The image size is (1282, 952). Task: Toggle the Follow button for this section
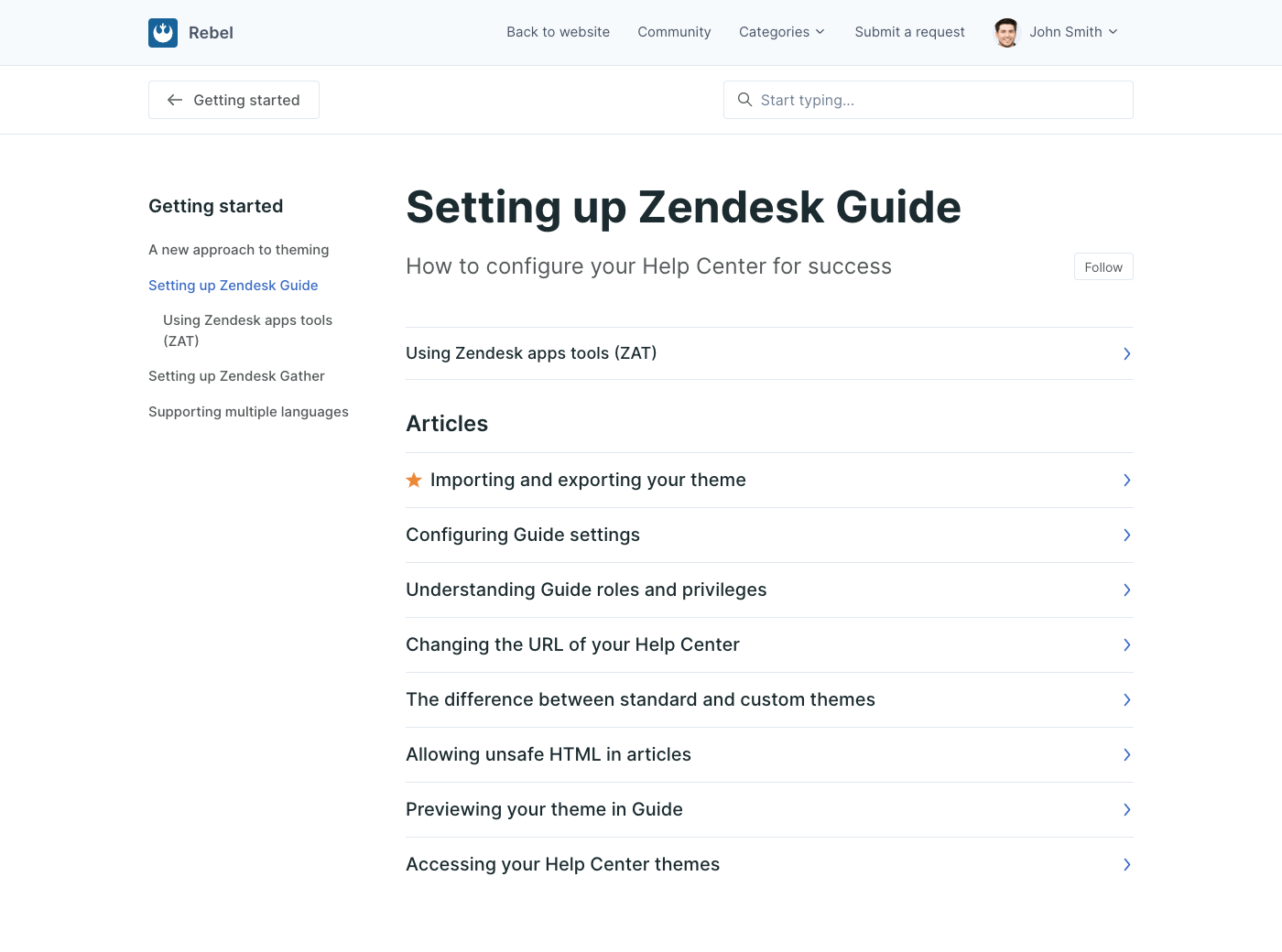(1103, 266)
